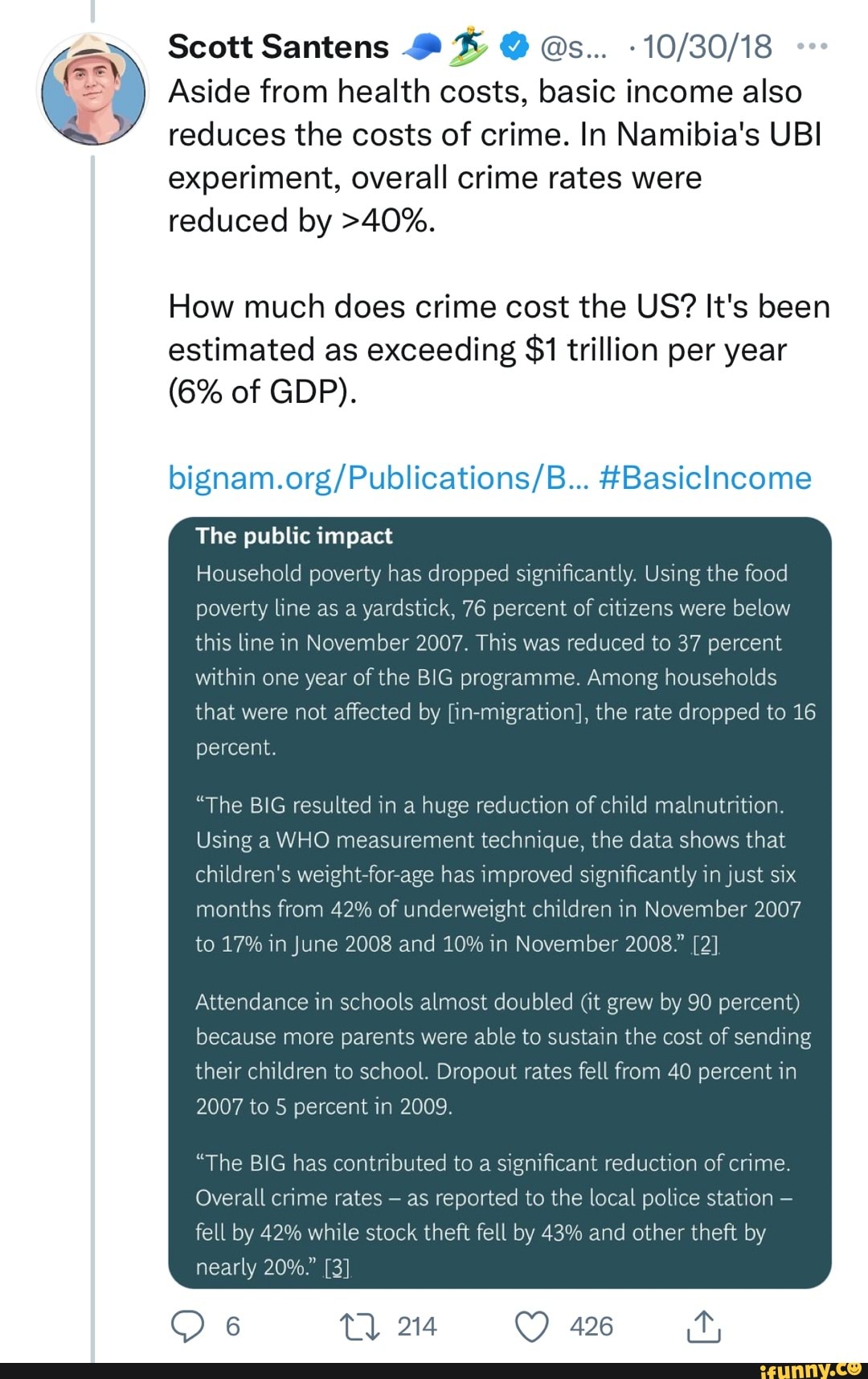Follow the #BasicIncome hashtag

click(706, 478)
